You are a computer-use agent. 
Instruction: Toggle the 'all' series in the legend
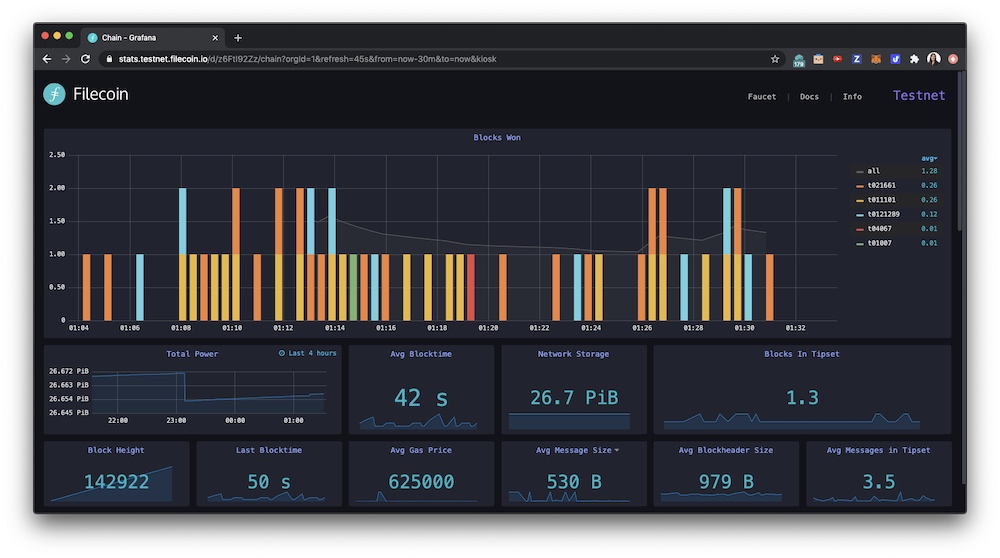tap(873, 171)
